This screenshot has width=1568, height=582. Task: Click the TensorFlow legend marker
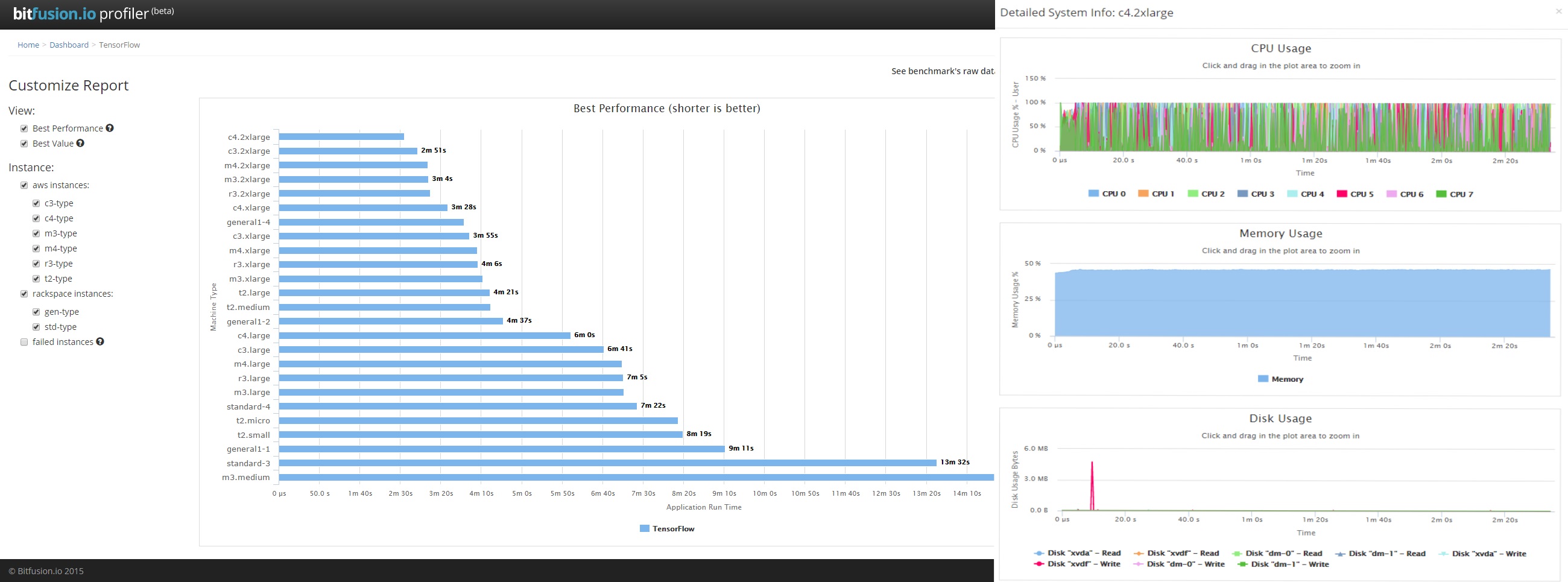[645, 528]
